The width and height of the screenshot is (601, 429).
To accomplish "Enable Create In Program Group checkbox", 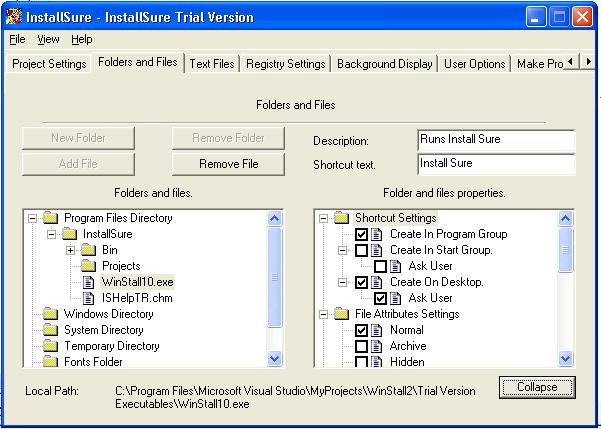I will tap(361, 234).
